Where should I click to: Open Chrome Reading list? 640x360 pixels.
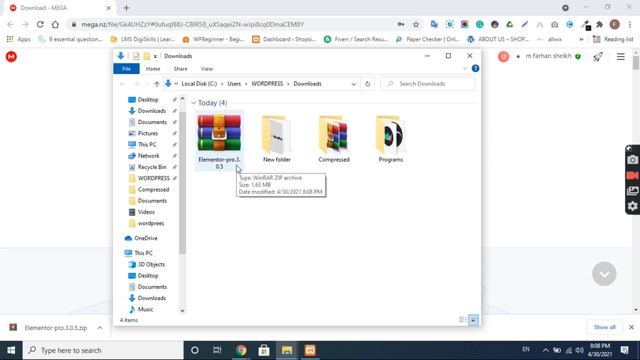click(x=613, y=39)
